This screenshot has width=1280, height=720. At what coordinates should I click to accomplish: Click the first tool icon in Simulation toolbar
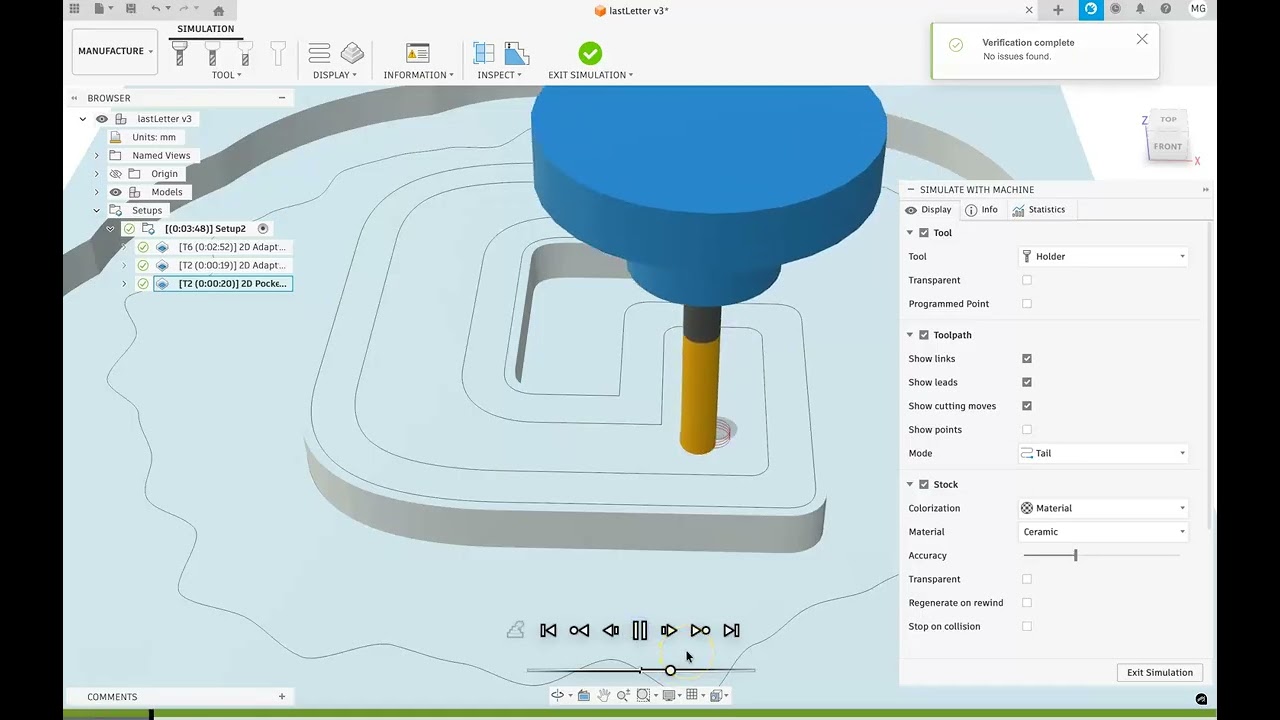click(x=180, y=53)
